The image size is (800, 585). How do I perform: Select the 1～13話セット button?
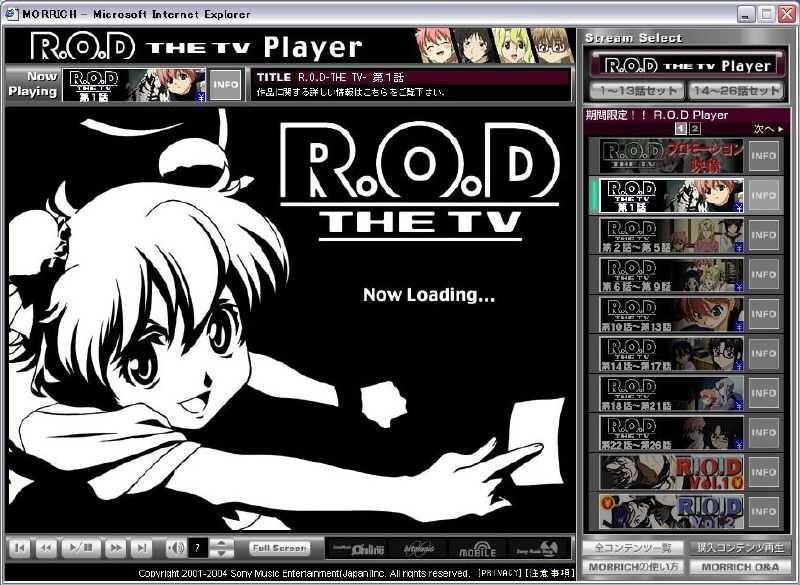(637, 91)
